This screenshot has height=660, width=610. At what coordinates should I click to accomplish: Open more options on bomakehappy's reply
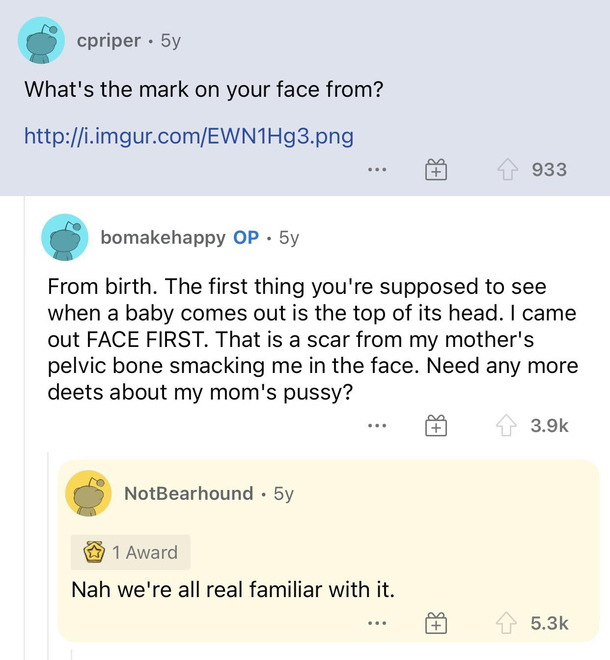coord(376,426)
